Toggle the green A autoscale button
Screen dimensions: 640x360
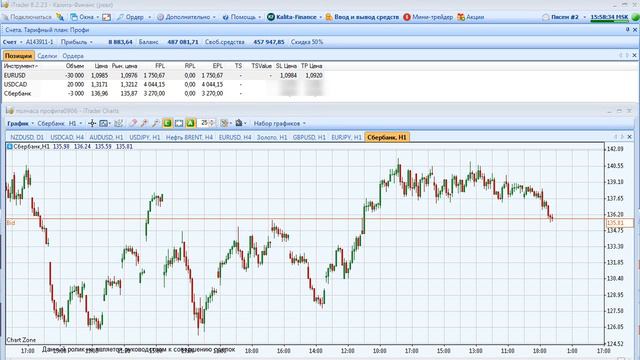click(x=190, y=123)
